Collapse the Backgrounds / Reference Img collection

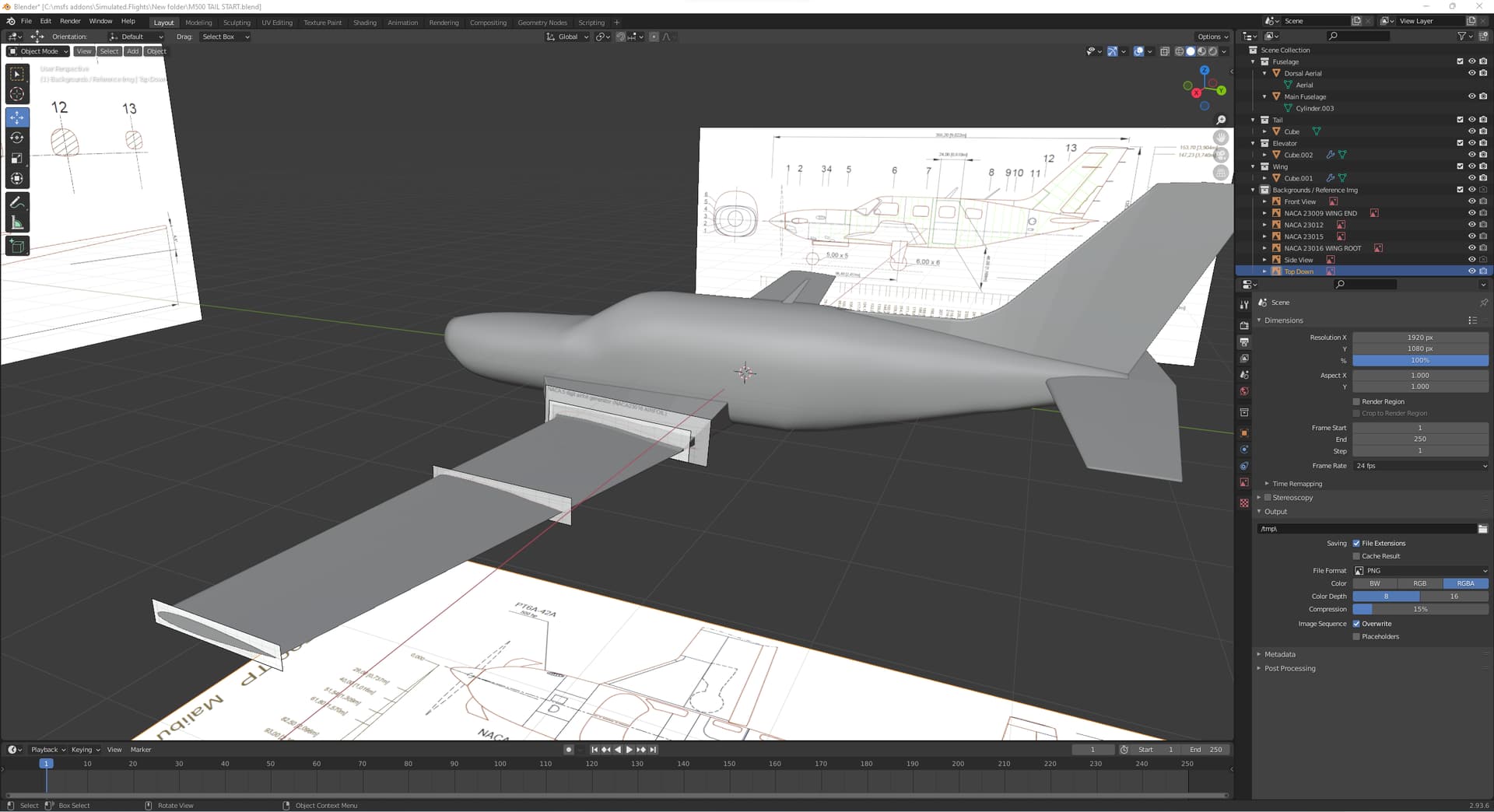pos(1253,190)
